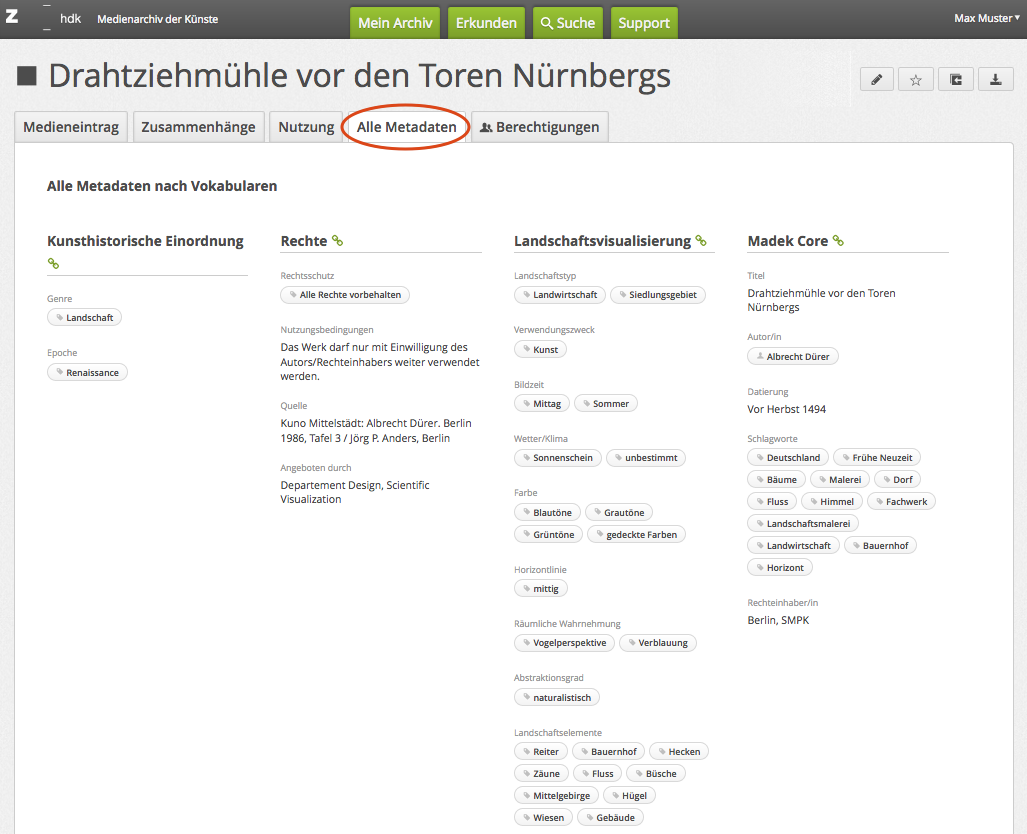Switch to the Medieneintrag tab
Viewport: 1027px width, 834px height.
[71, 127]
